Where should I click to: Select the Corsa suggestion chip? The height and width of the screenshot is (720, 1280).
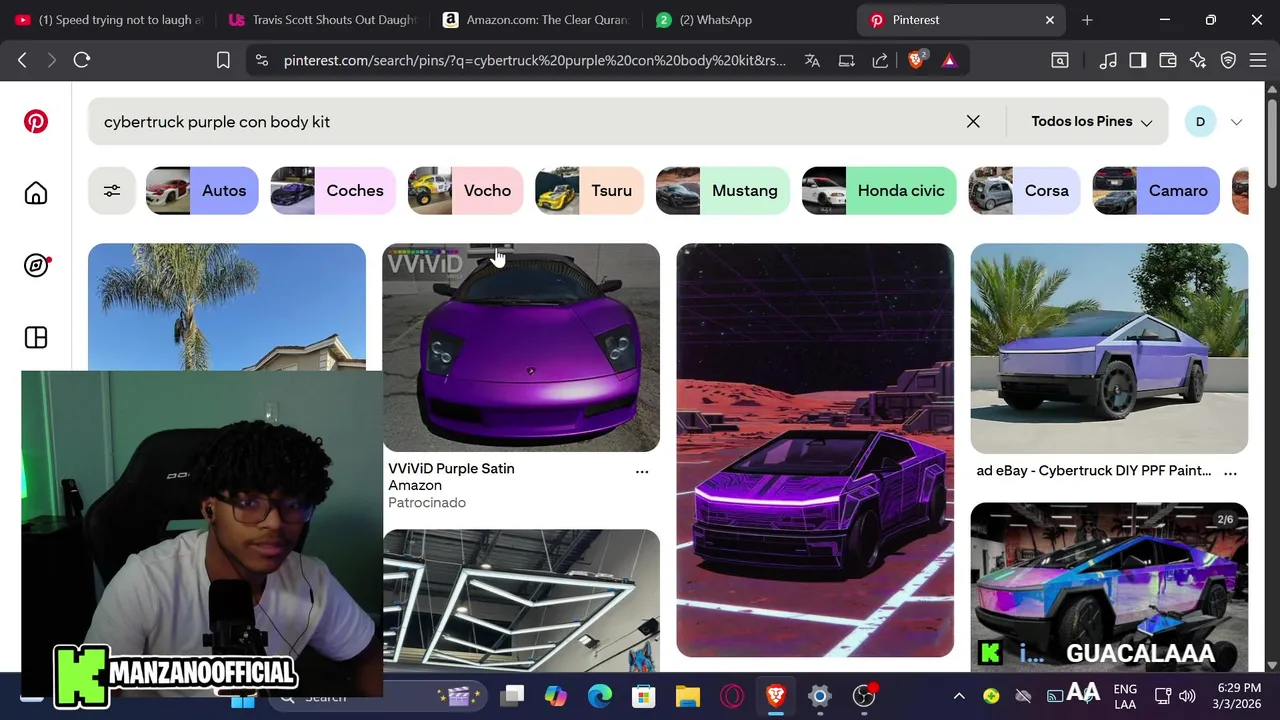pyautogui.click(x=1024, y=190)
